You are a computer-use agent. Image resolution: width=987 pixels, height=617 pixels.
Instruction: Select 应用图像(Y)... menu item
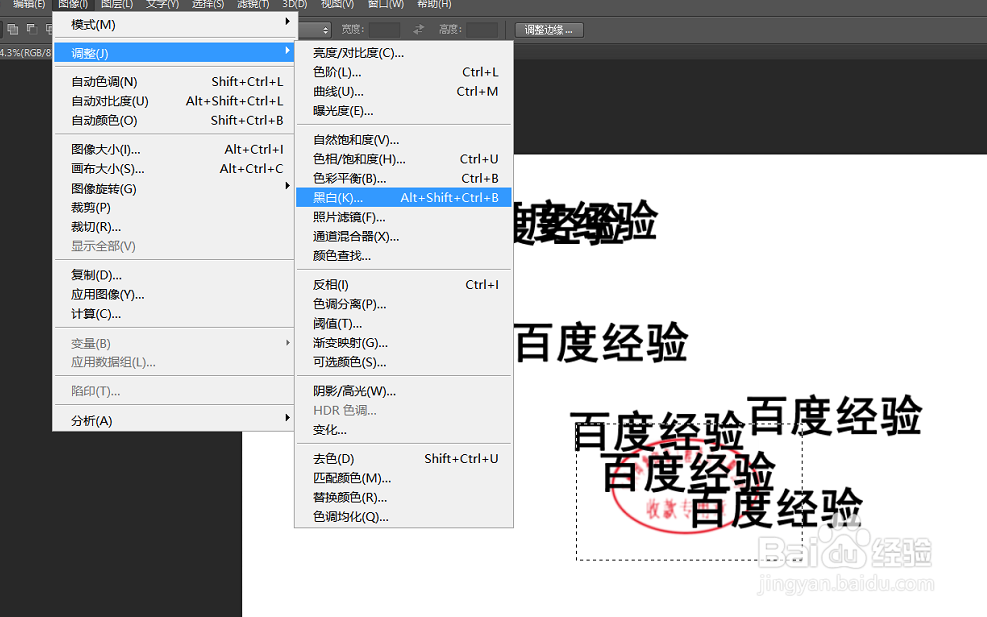pos(174,295)
